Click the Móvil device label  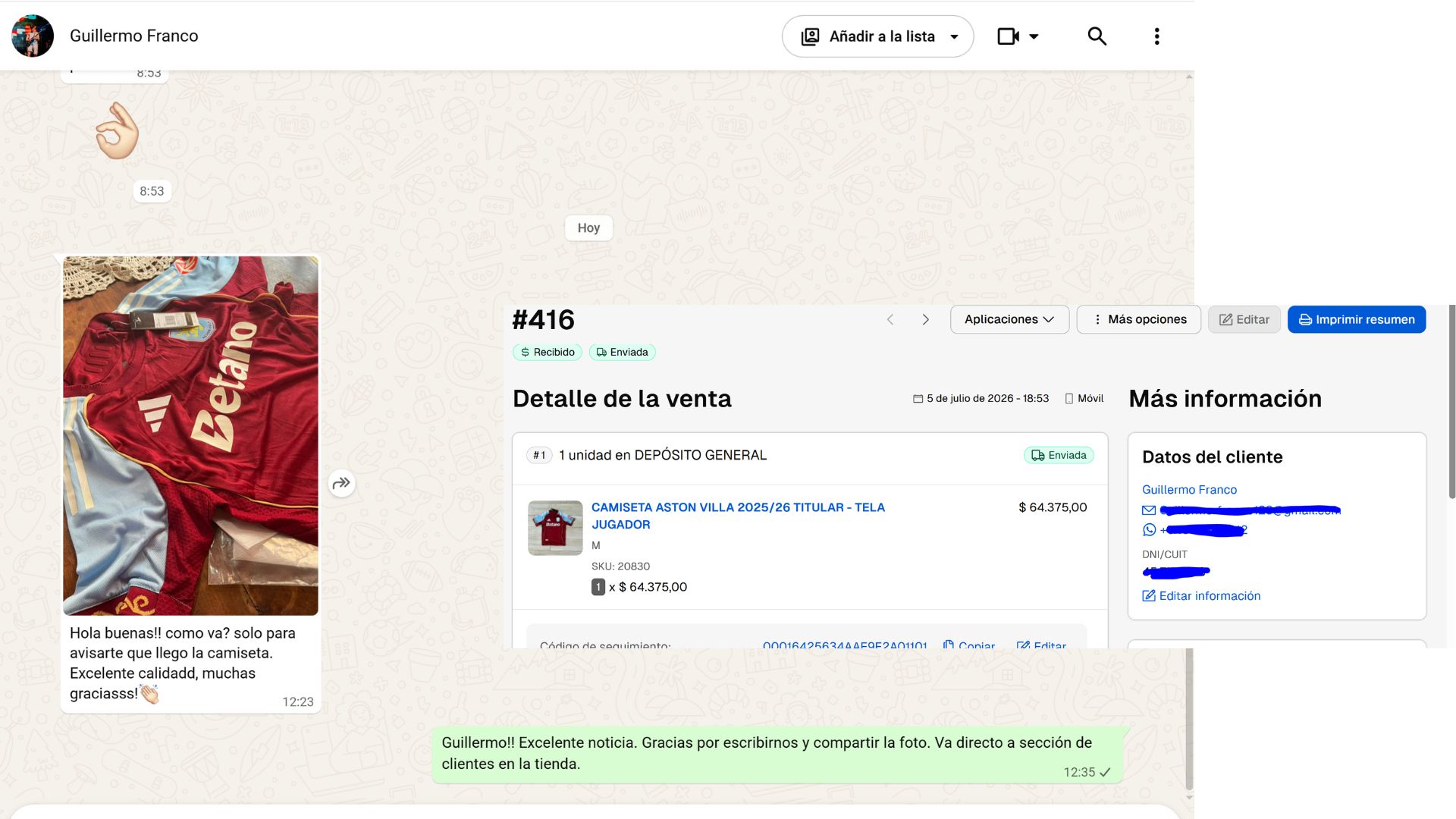(1084, 399)
